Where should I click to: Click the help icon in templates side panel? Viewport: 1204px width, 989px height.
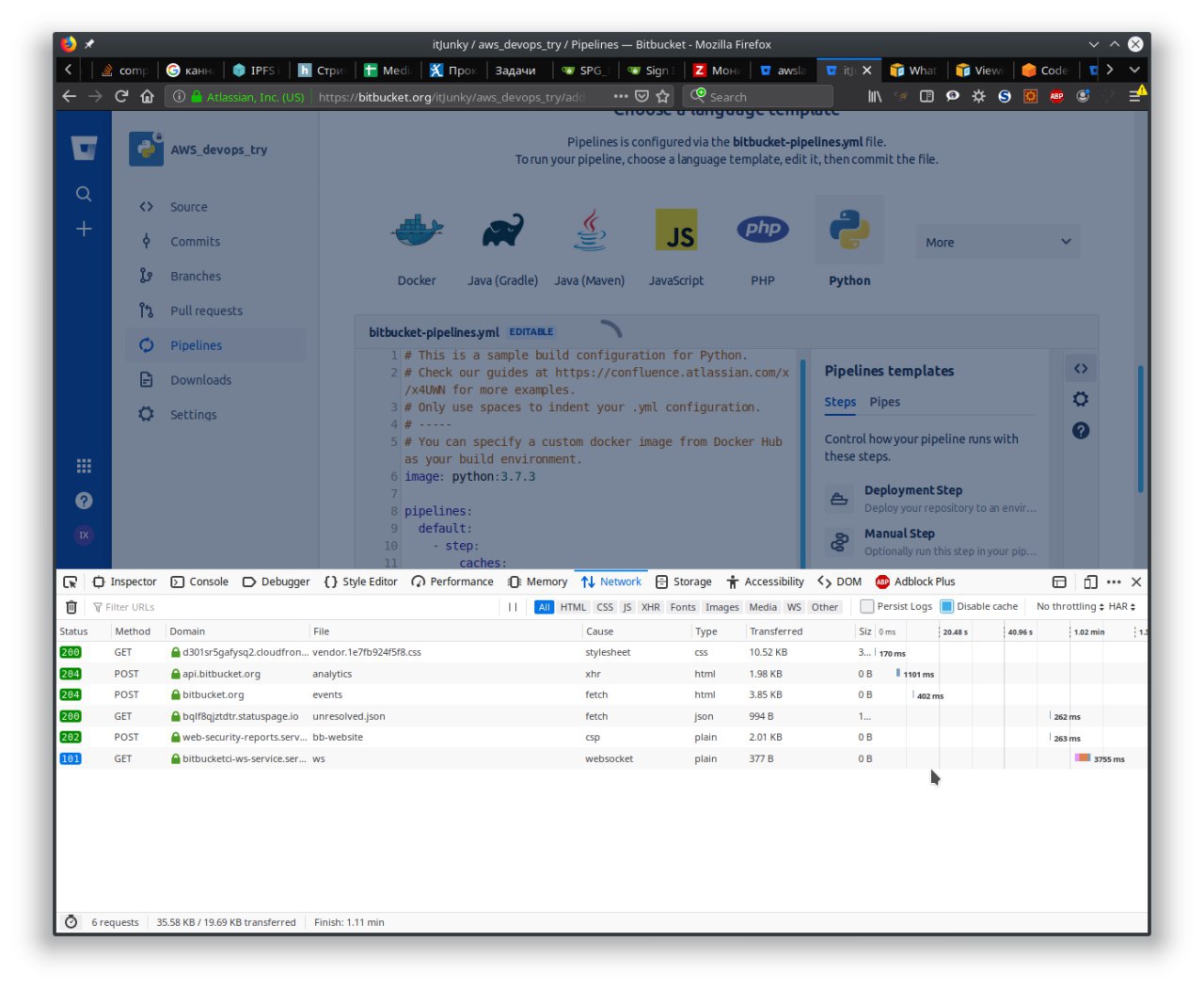[x=1081, y=430]
